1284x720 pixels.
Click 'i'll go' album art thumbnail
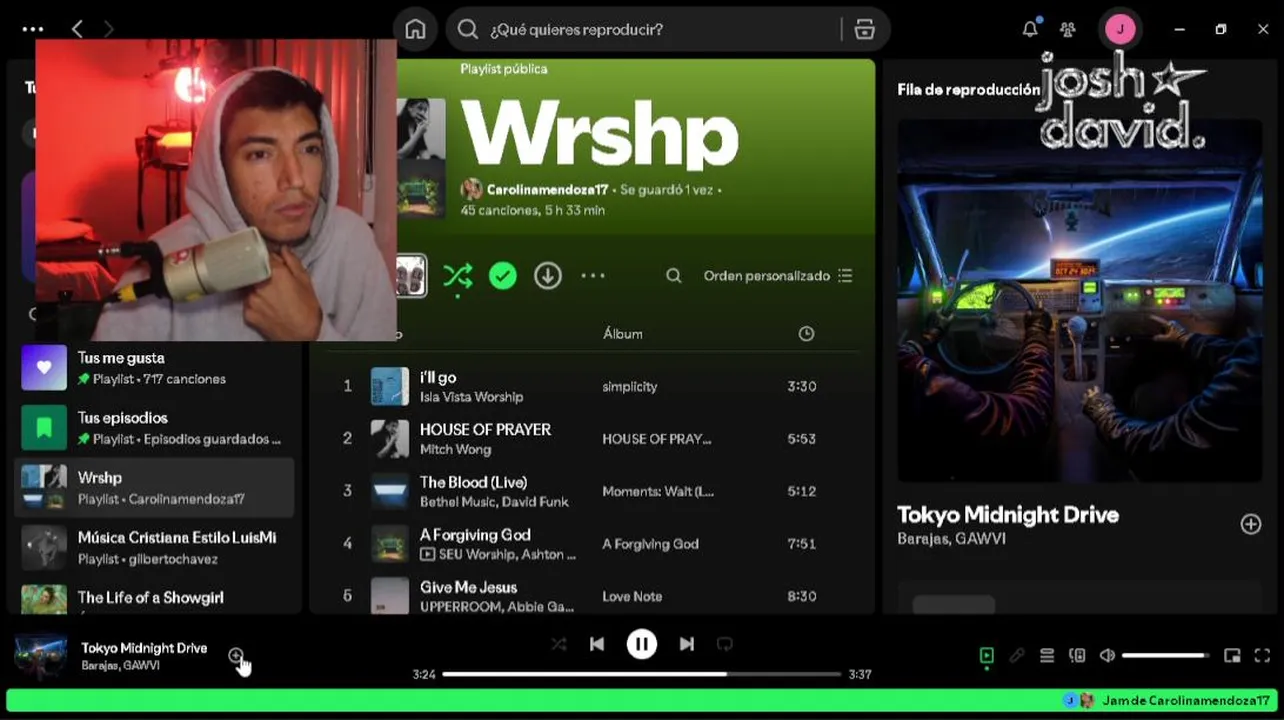[390, 387]
